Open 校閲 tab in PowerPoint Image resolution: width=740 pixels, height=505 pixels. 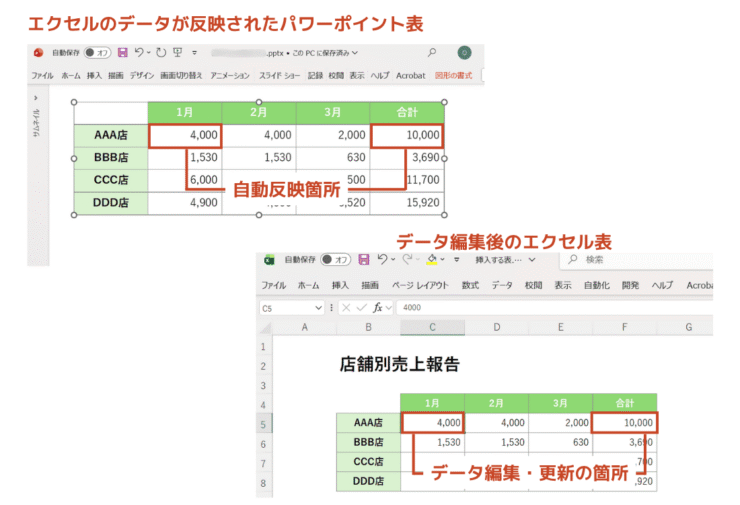pos(336,76)
